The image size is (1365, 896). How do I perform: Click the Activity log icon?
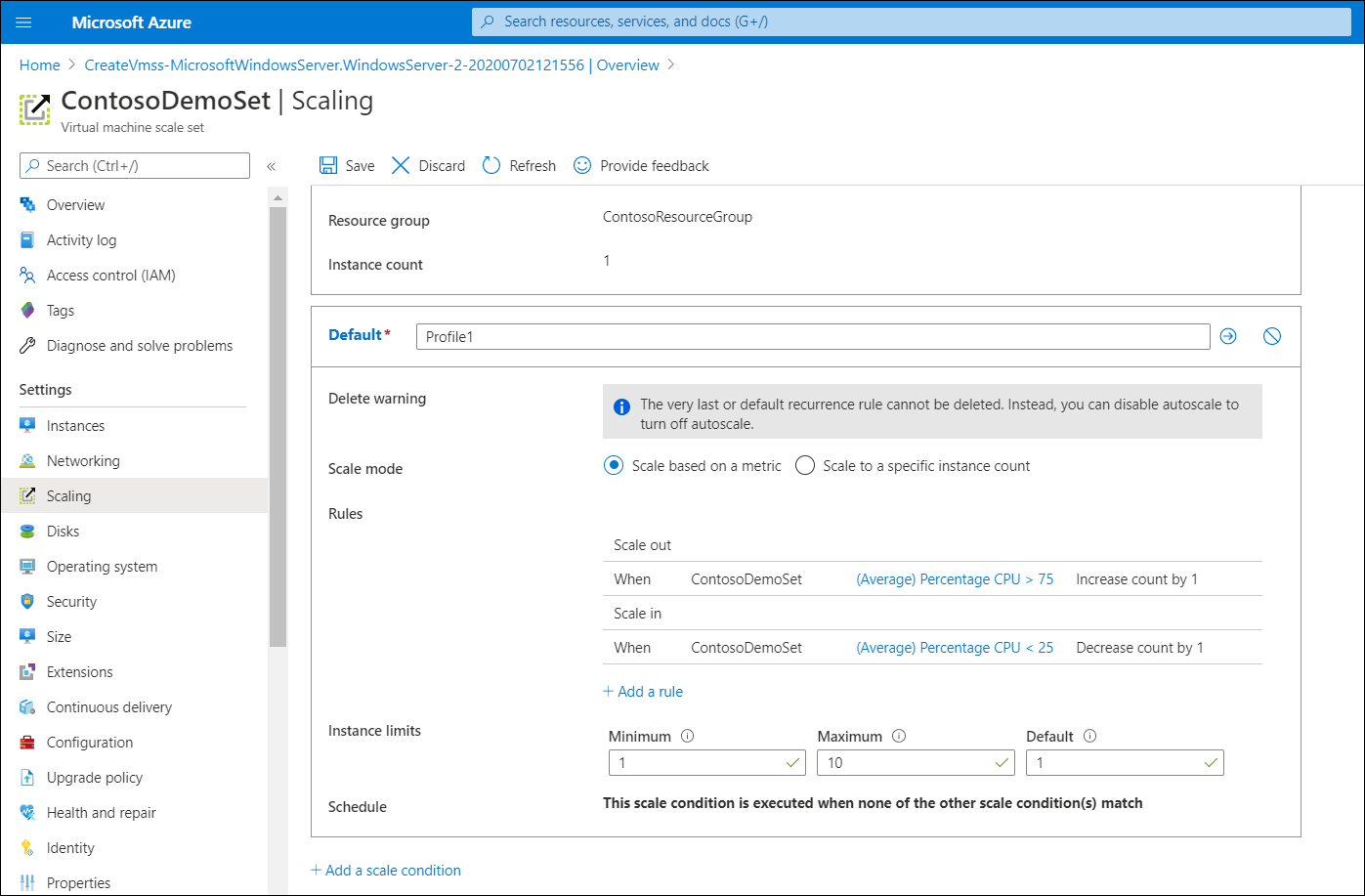(x=27, y=239)
